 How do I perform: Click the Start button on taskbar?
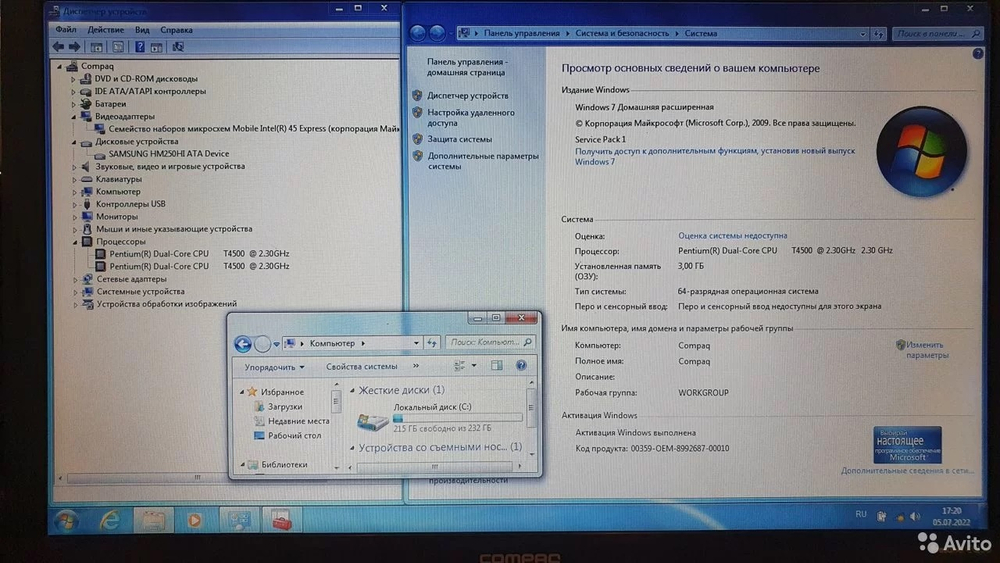(66, 521)
